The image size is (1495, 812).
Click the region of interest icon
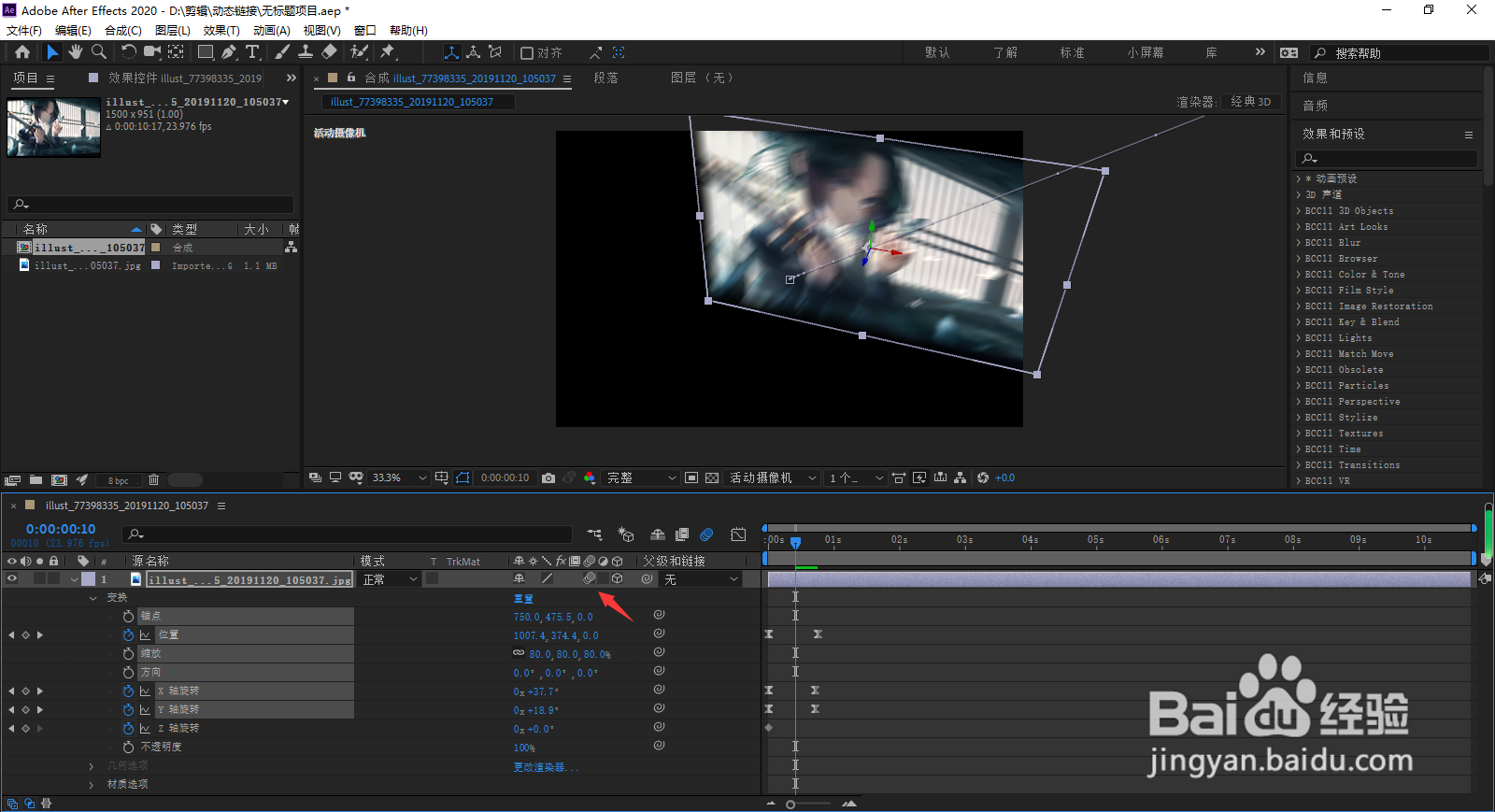(x=691, y=477)
